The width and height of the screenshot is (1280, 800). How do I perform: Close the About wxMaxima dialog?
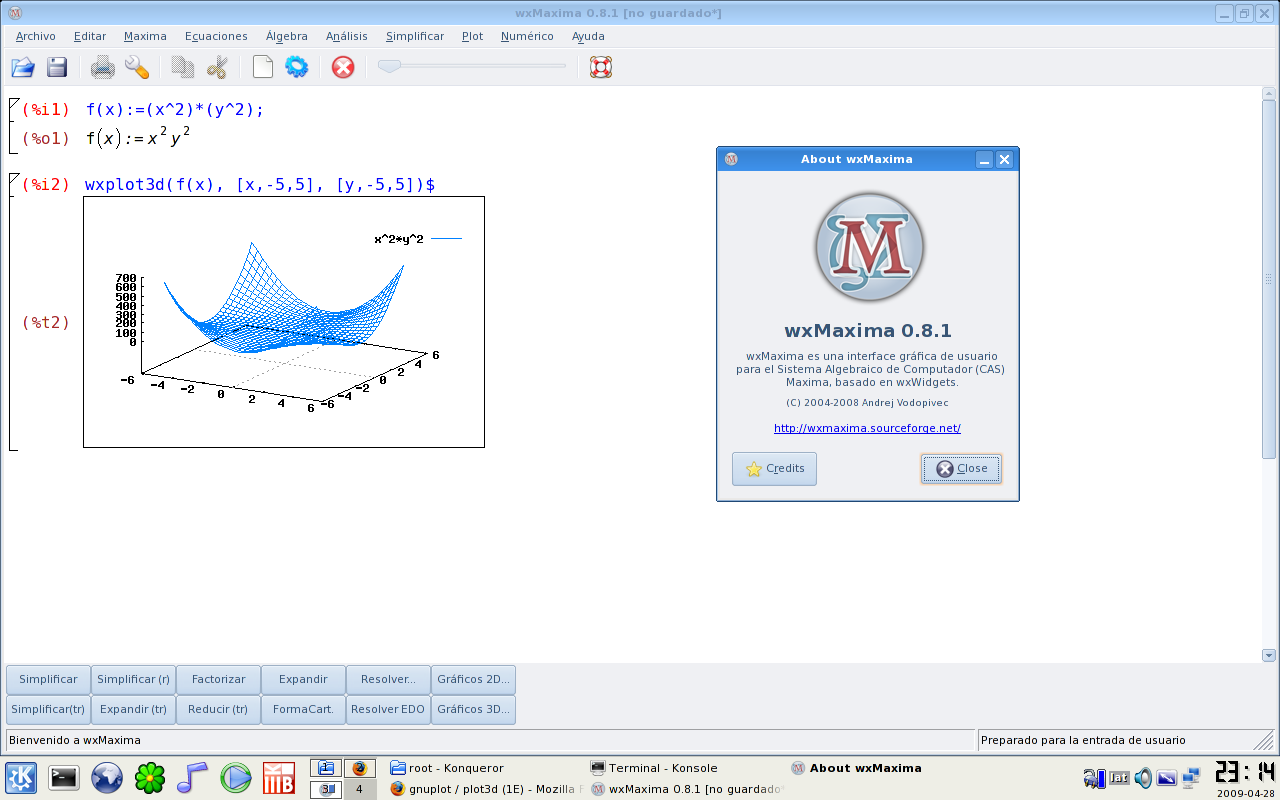pos(960,468)
